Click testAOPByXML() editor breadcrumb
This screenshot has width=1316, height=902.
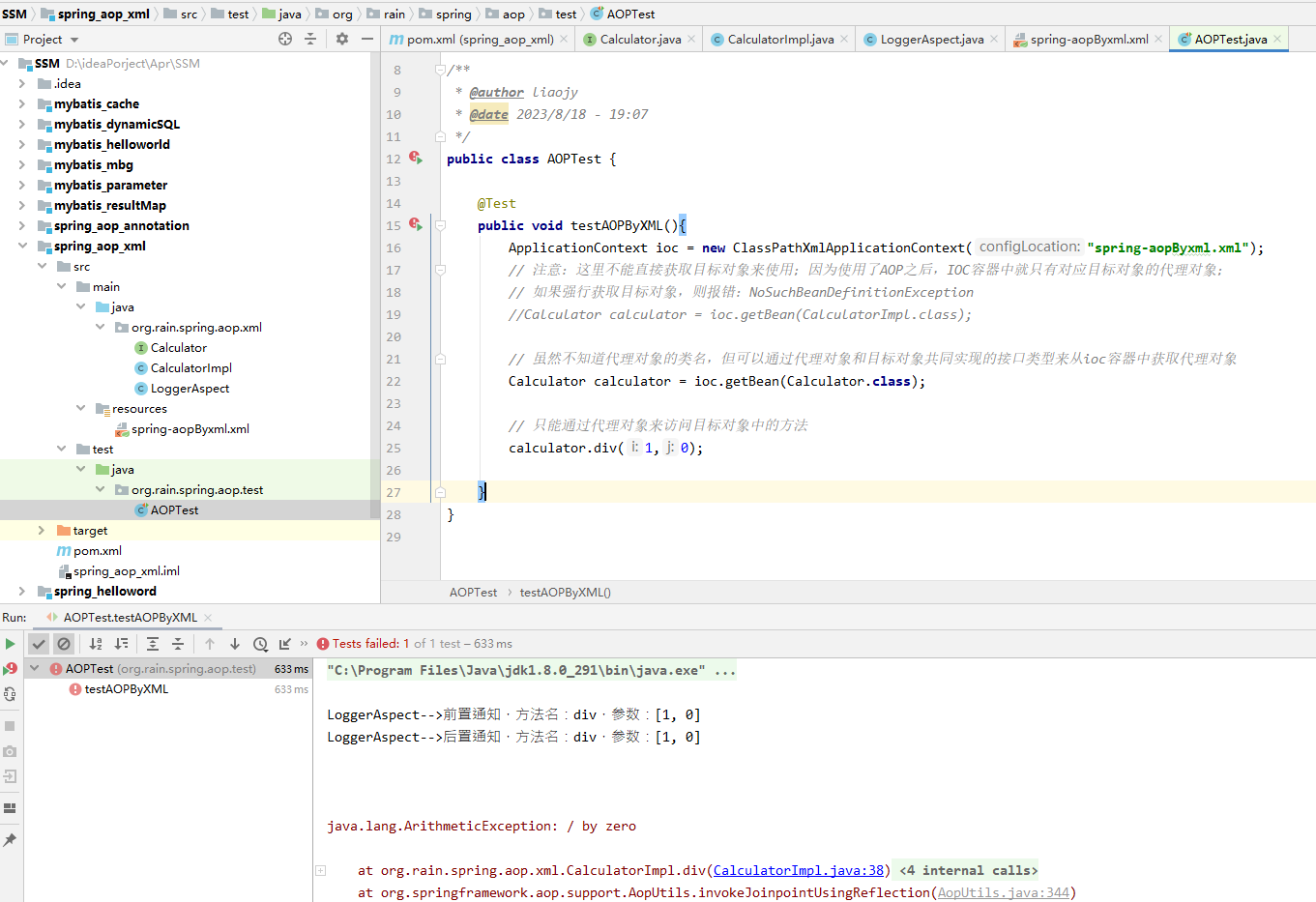(566, 593)
